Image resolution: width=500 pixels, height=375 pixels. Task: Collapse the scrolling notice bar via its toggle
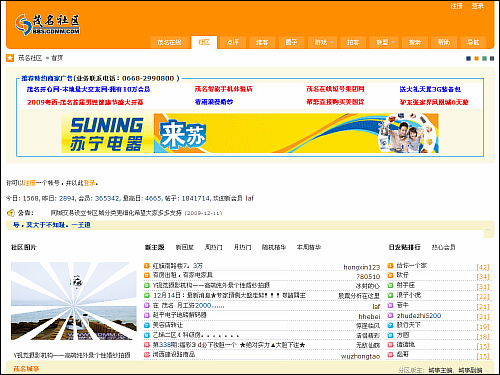[488, 230]
